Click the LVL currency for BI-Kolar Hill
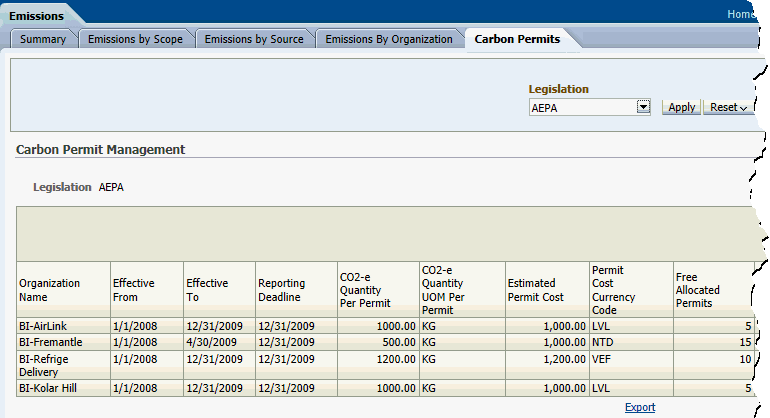The image size is (770, 418). coord(632,388)
